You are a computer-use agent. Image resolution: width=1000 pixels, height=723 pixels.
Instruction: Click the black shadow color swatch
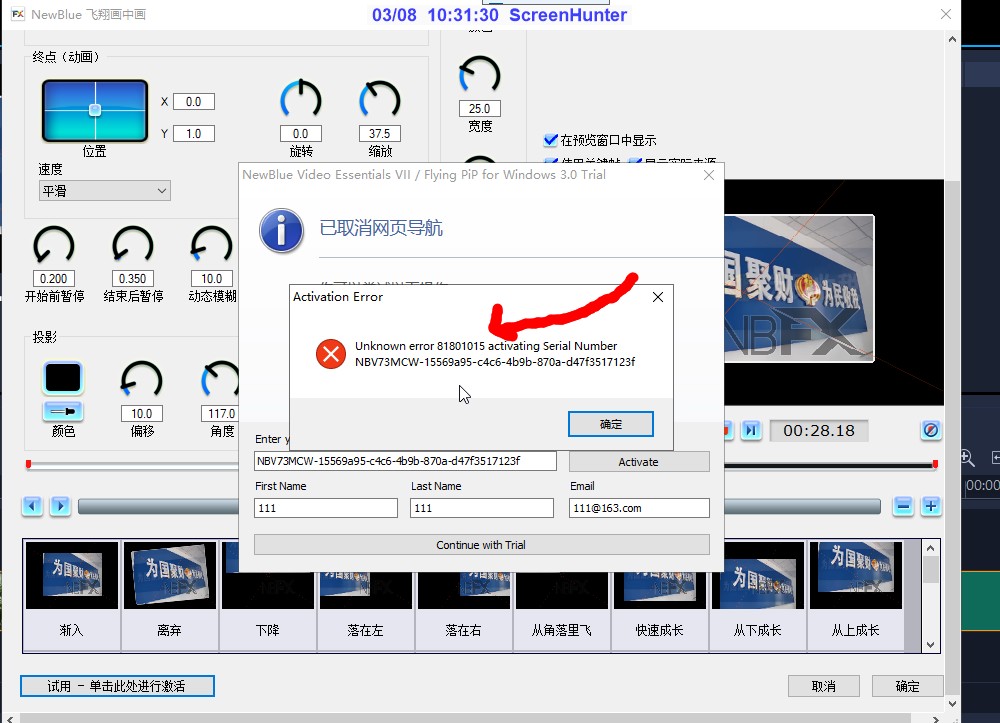click(x=63, y=378)
